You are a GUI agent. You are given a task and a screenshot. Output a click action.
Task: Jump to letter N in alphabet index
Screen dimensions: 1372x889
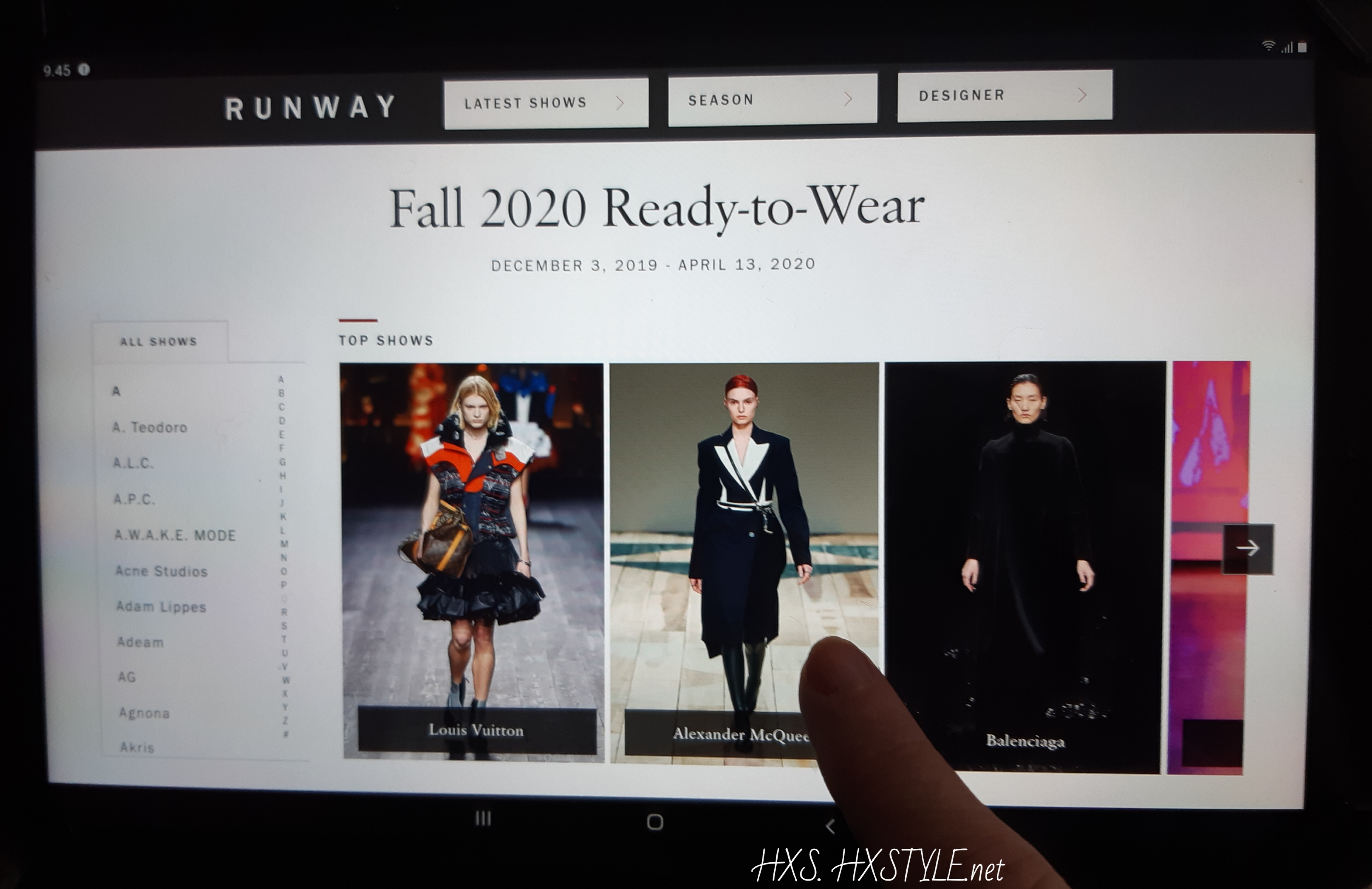284,557
